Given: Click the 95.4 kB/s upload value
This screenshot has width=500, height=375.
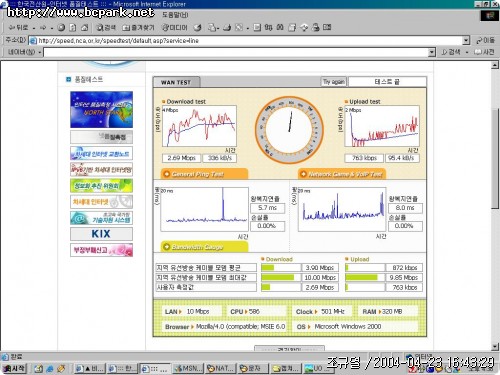Looking at the screenshot, I should 402,158.
